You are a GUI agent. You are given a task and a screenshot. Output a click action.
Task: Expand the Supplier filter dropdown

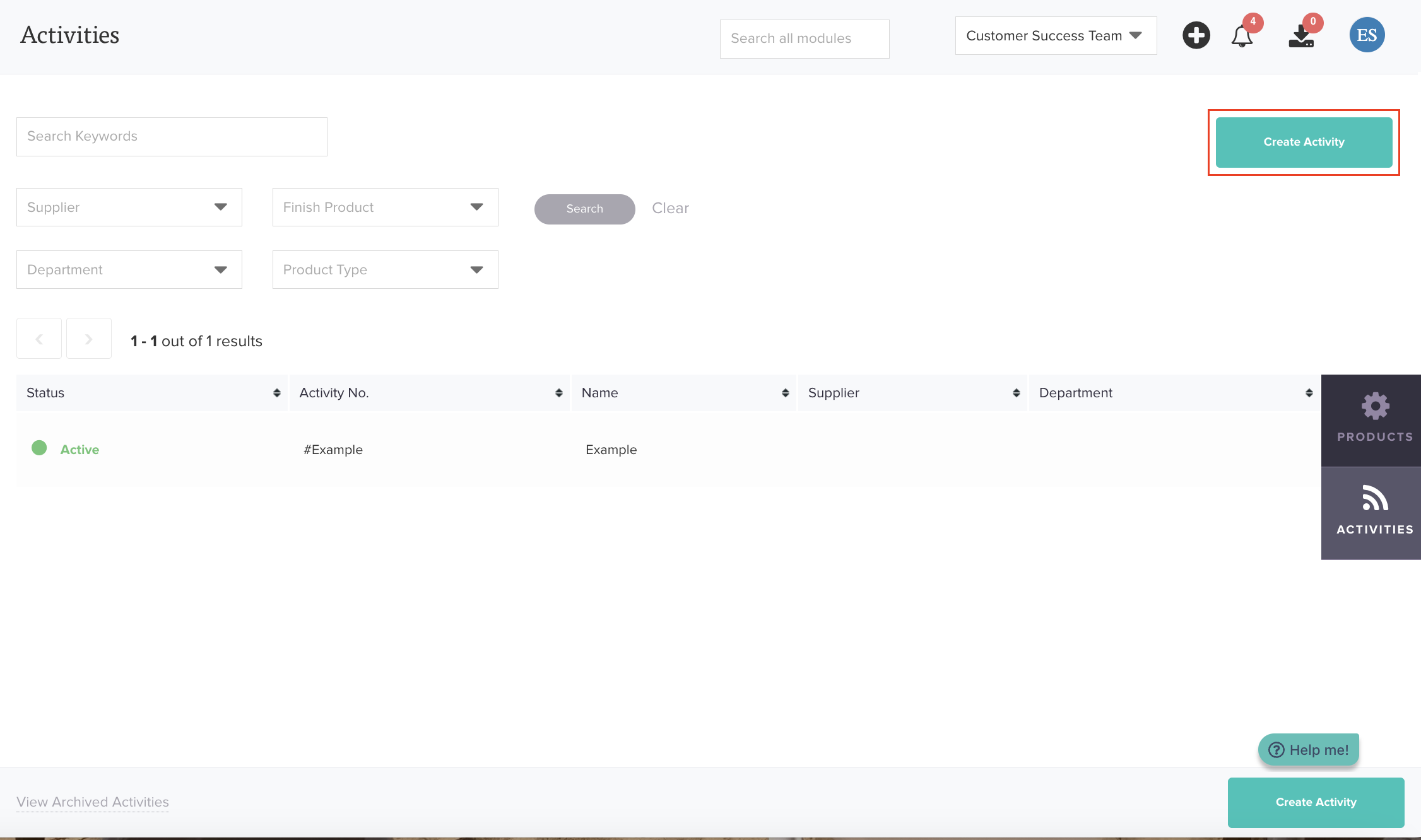coord(129,207)
